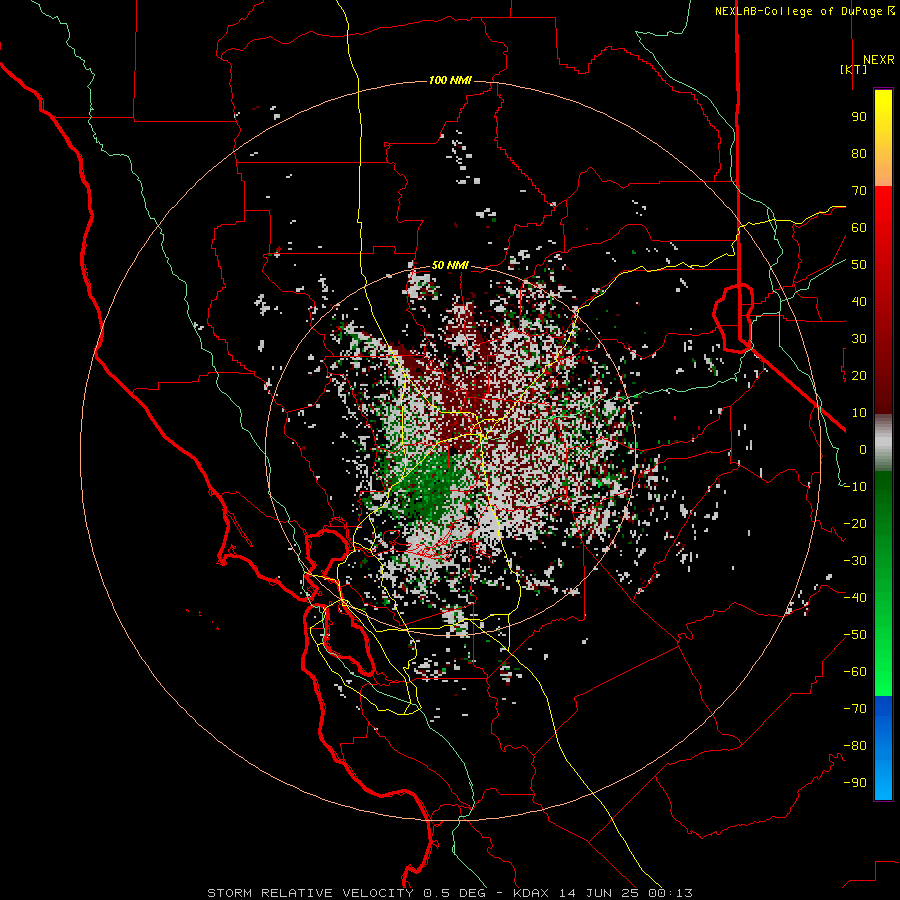Click the "00:13" timestamp text

click(x=670, y=893)
